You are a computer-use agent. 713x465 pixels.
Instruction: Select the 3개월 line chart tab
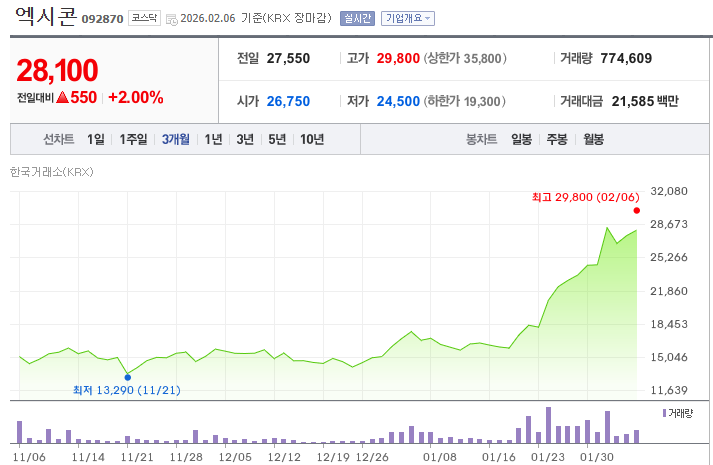click(x=176, y=139)
